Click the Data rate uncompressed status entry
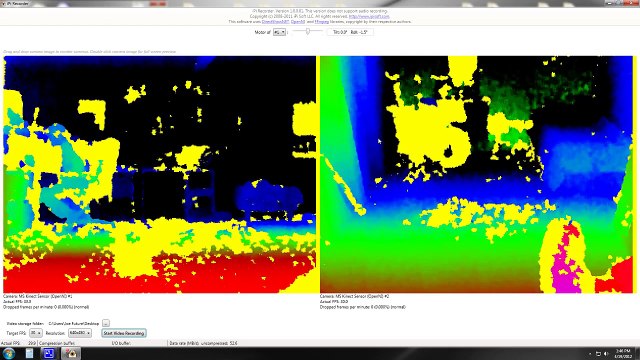The height and width of the screenshot is (360, 640). [203, 343]
